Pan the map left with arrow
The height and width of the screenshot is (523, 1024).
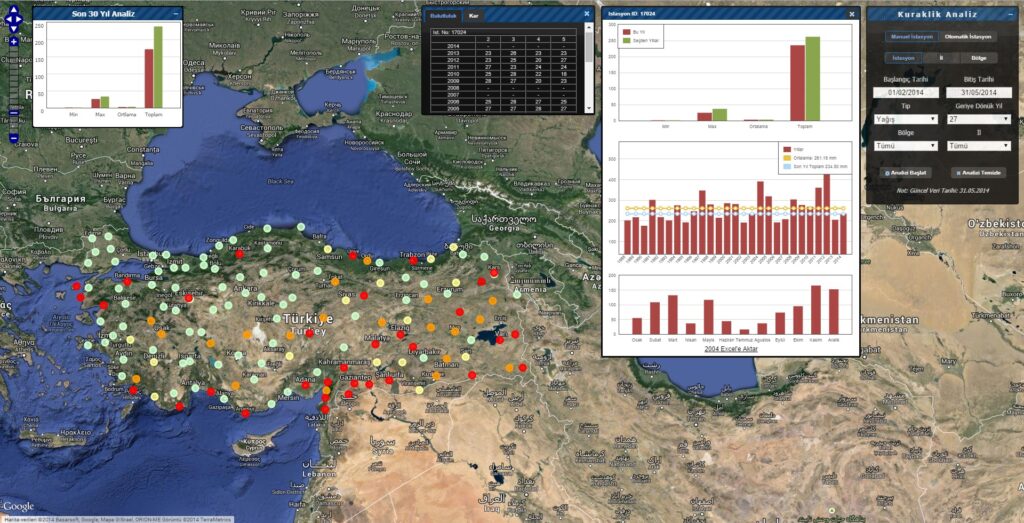pos(8,20)
